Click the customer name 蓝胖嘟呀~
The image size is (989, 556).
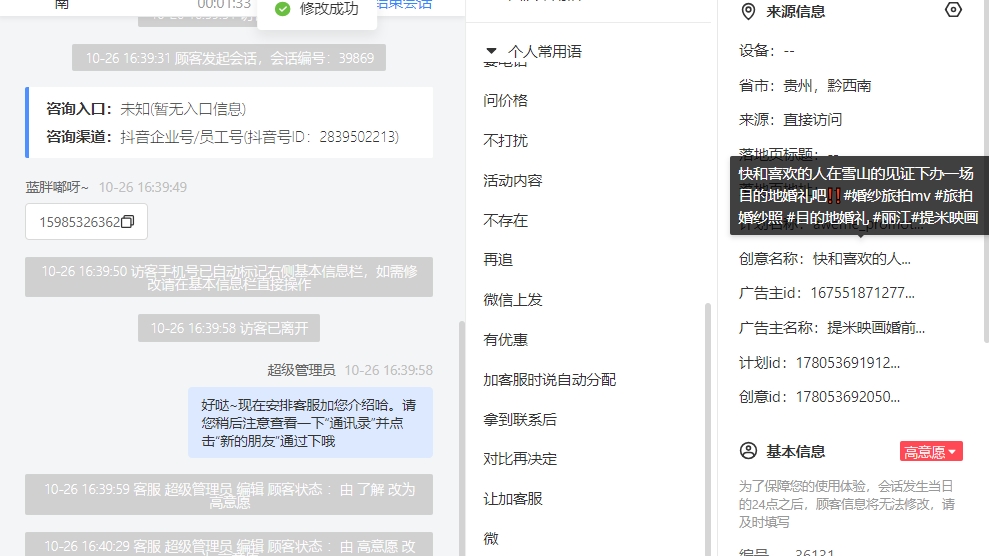[57, 187]
